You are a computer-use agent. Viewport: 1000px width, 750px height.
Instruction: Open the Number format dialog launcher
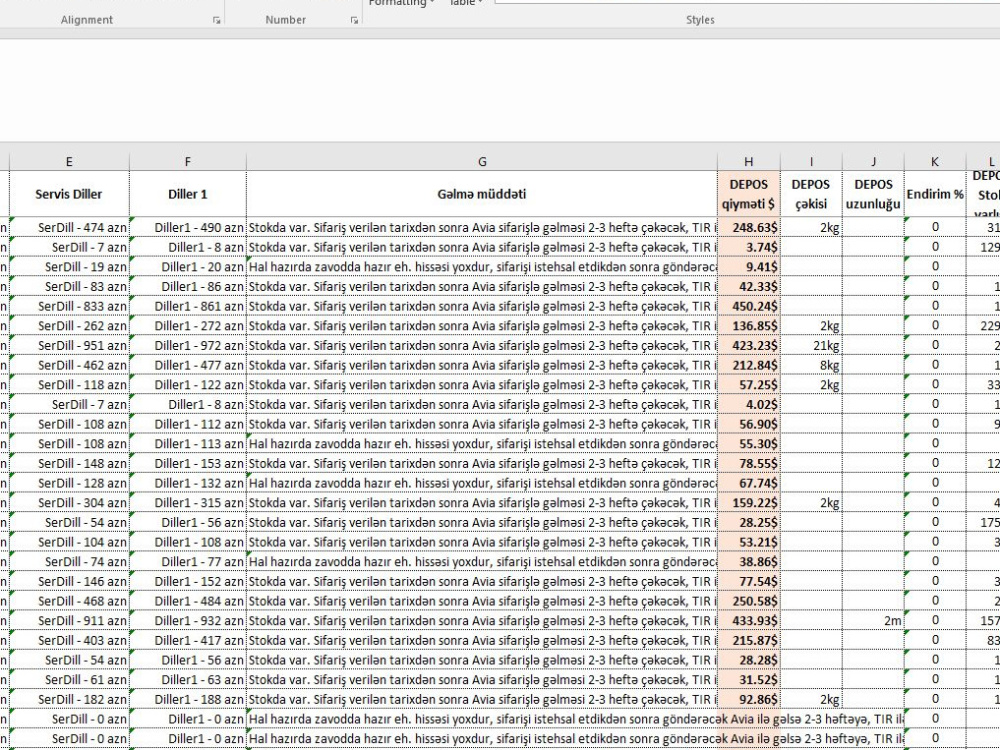(x=354, y=20)
